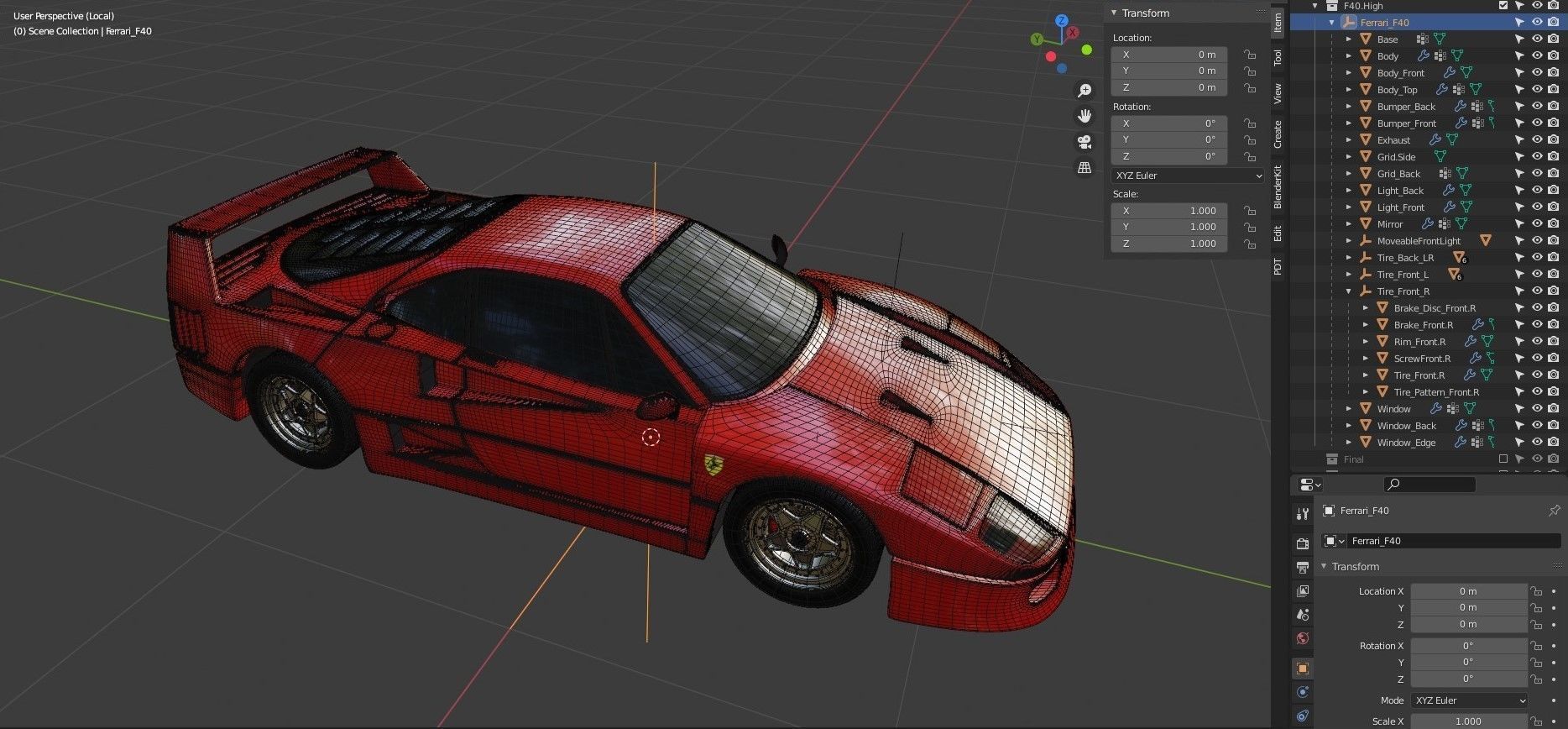Open the Tool properties tab icon
This screenshot has height=729, width=1568.
(x=1303, y=513)
